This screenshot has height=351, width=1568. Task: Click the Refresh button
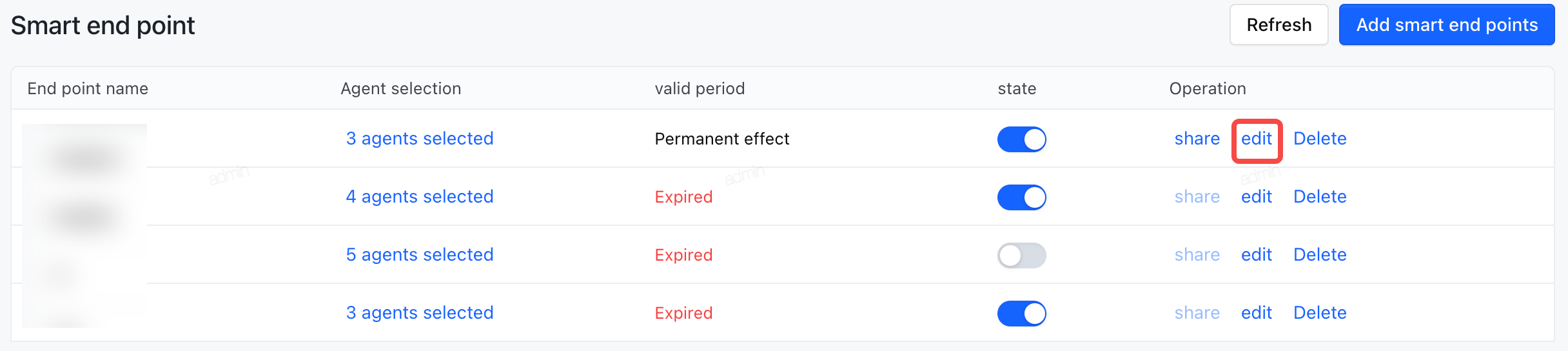pyautogui.click(x=1279, y=25)
